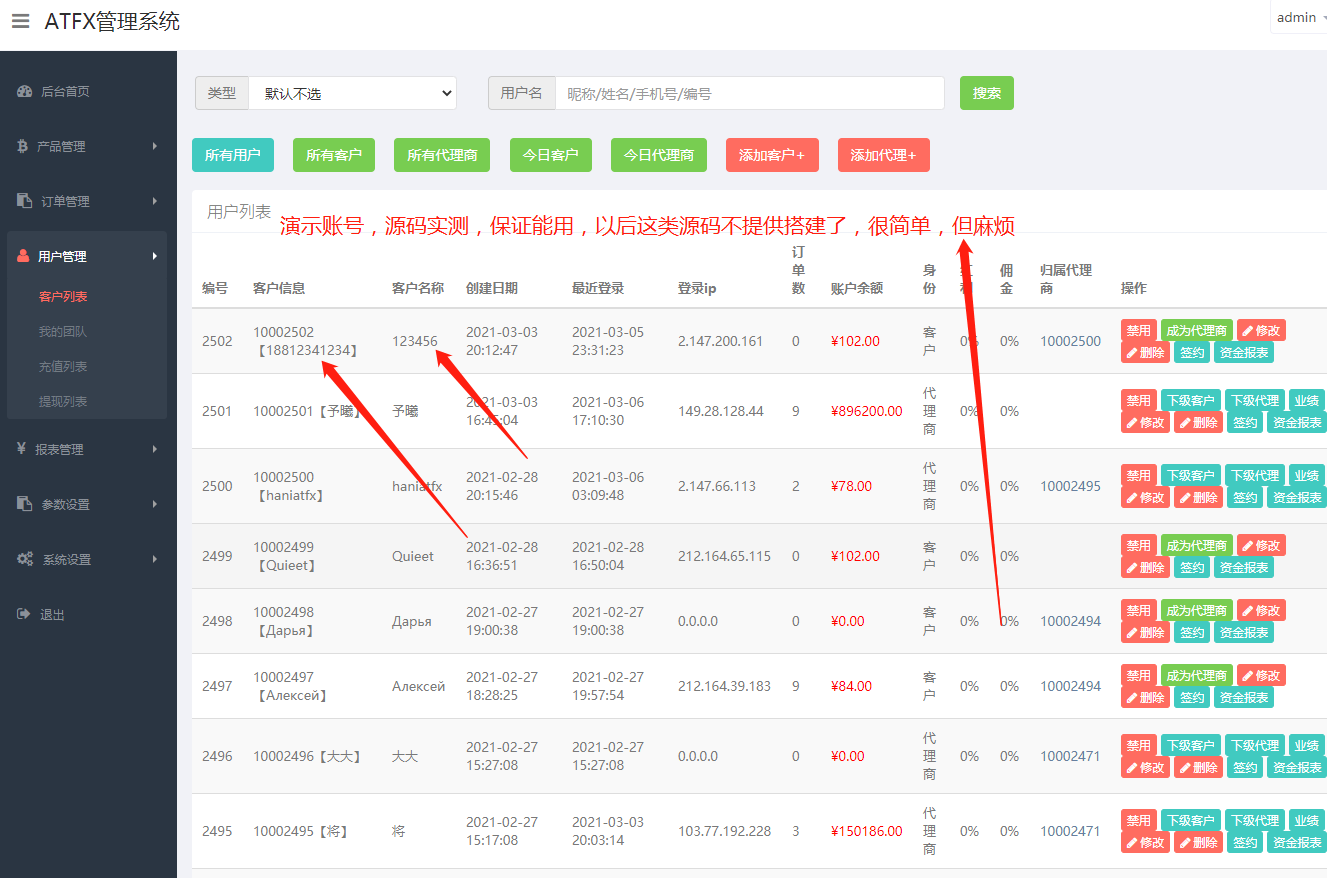1327x878 pixels.
Task: Click 资金报表 for user 2495
Action: 1297,842
